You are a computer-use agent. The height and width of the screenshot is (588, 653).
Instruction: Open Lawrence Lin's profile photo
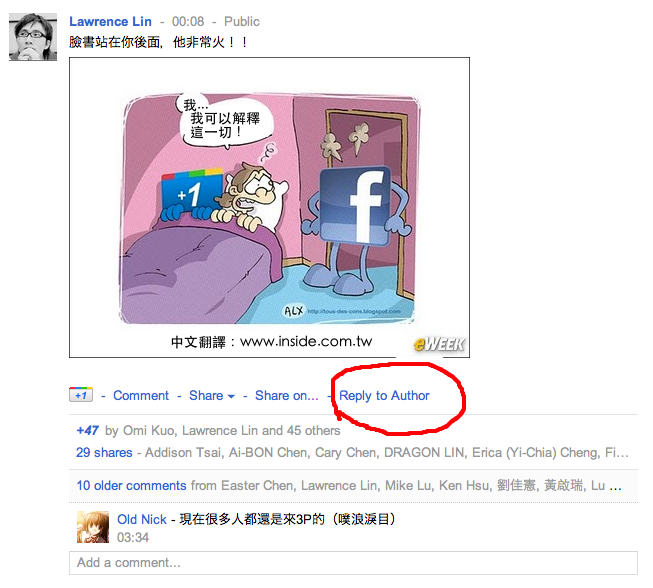coord(33,37)
